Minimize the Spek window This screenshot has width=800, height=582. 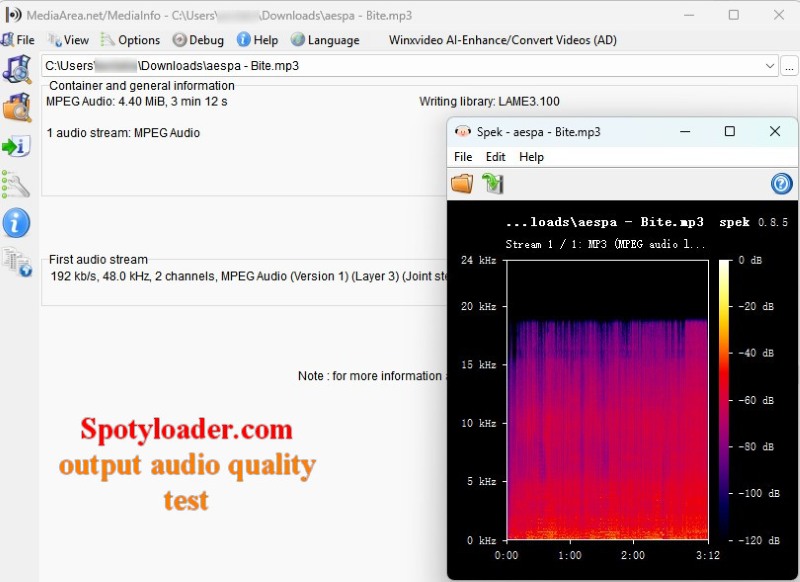tap(685, 132)
